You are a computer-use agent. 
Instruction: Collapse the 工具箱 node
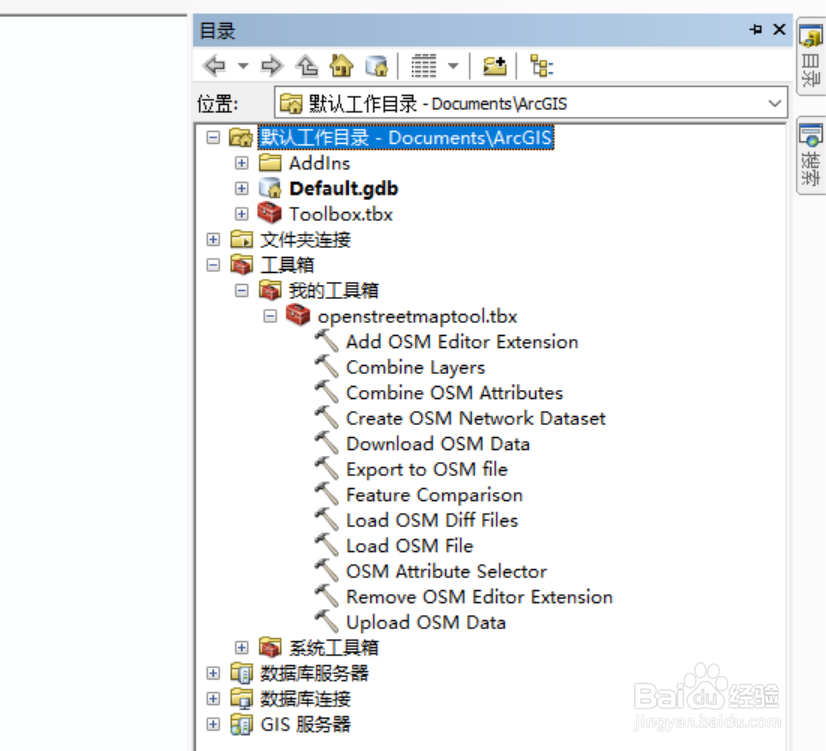[x=213, y=264]
